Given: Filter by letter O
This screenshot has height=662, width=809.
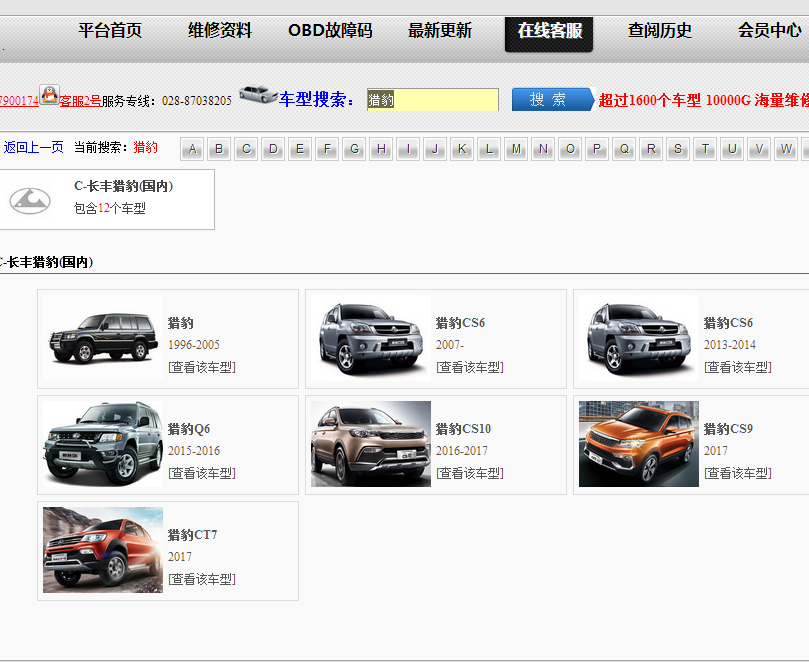Looking at the screenshot, I should pos(570,149).
